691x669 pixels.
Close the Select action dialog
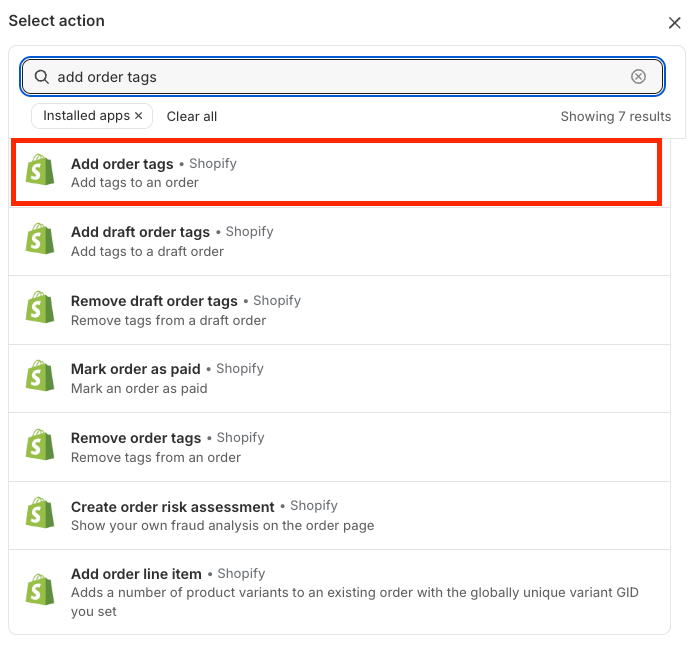tap(674, 23)
